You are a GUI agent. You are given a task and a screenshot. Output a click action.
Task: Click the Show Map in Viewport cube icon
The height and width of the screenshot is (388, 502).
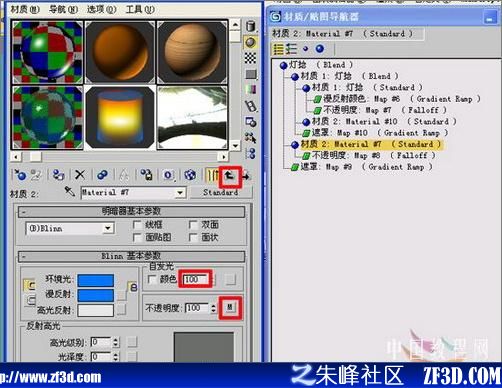click(x=190, y=175)
